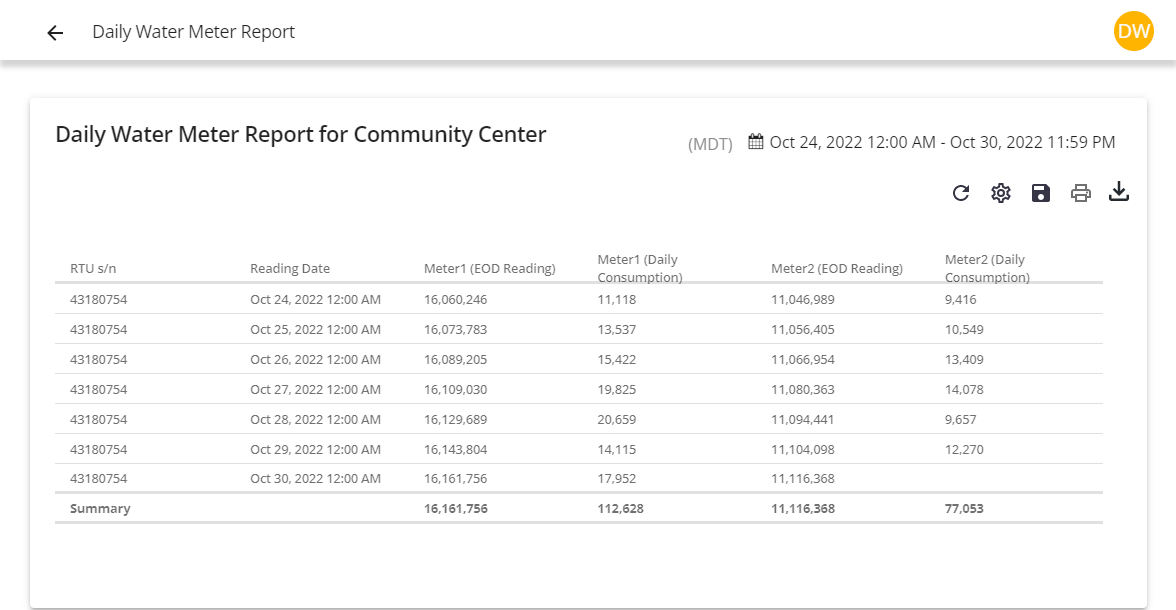
Task: Sort by Meter2 Daily Consumption column
Action: point(986,268)
